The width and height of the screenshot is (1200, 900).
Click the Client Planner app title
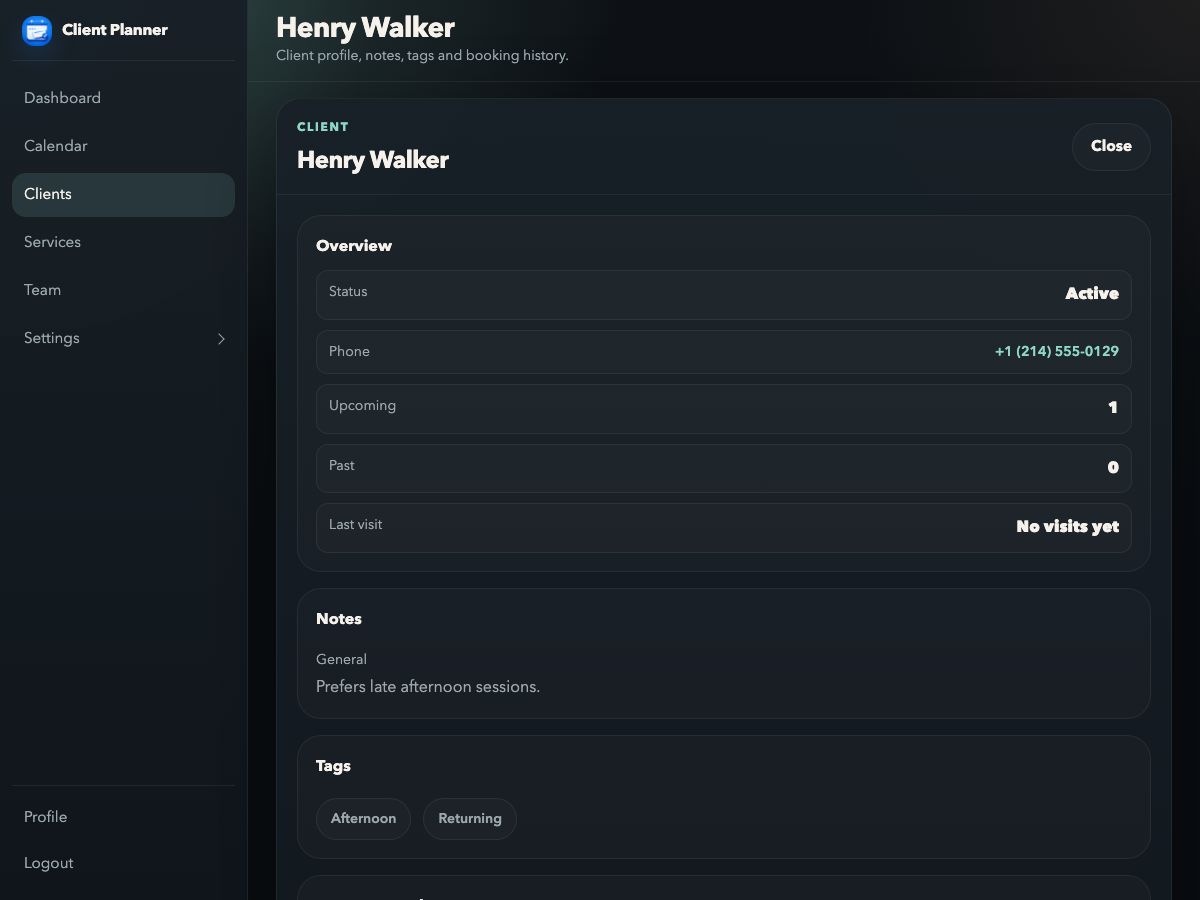click(x=115, y=30)
